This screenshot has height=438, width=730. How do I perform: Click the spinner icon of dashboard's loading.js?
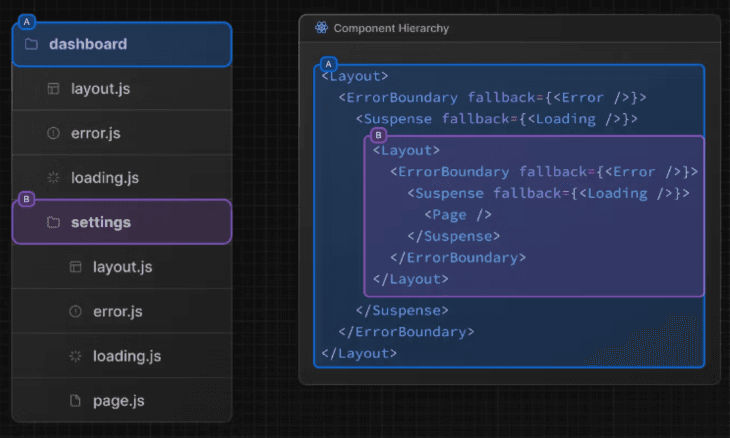click(x=53, y=178)
